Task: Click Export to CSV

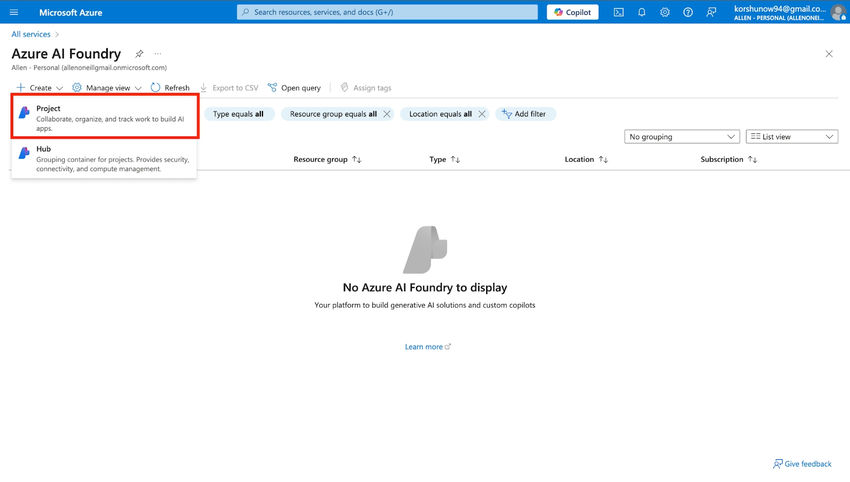Action: [229, 88]
